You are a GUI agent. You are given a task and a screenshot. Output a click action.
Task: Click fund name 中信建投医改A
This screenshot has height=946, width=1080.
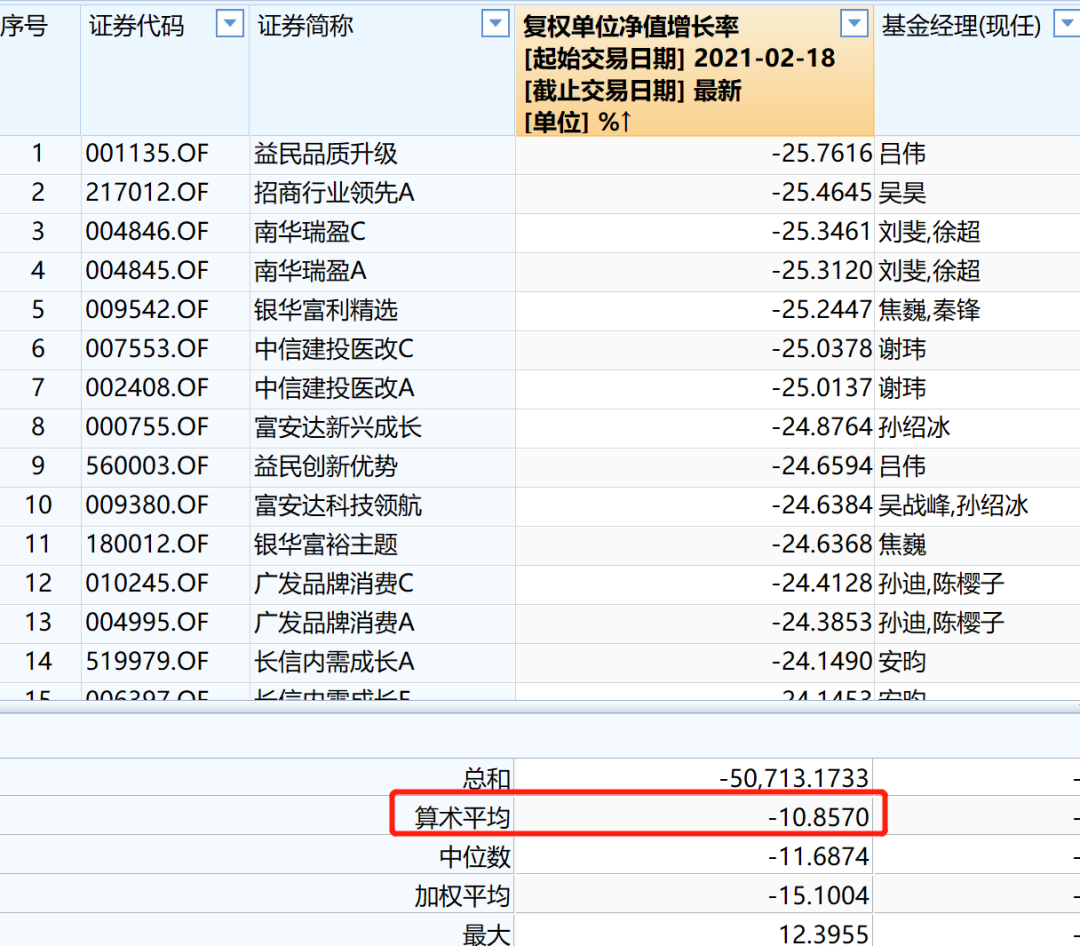[334, 388]
